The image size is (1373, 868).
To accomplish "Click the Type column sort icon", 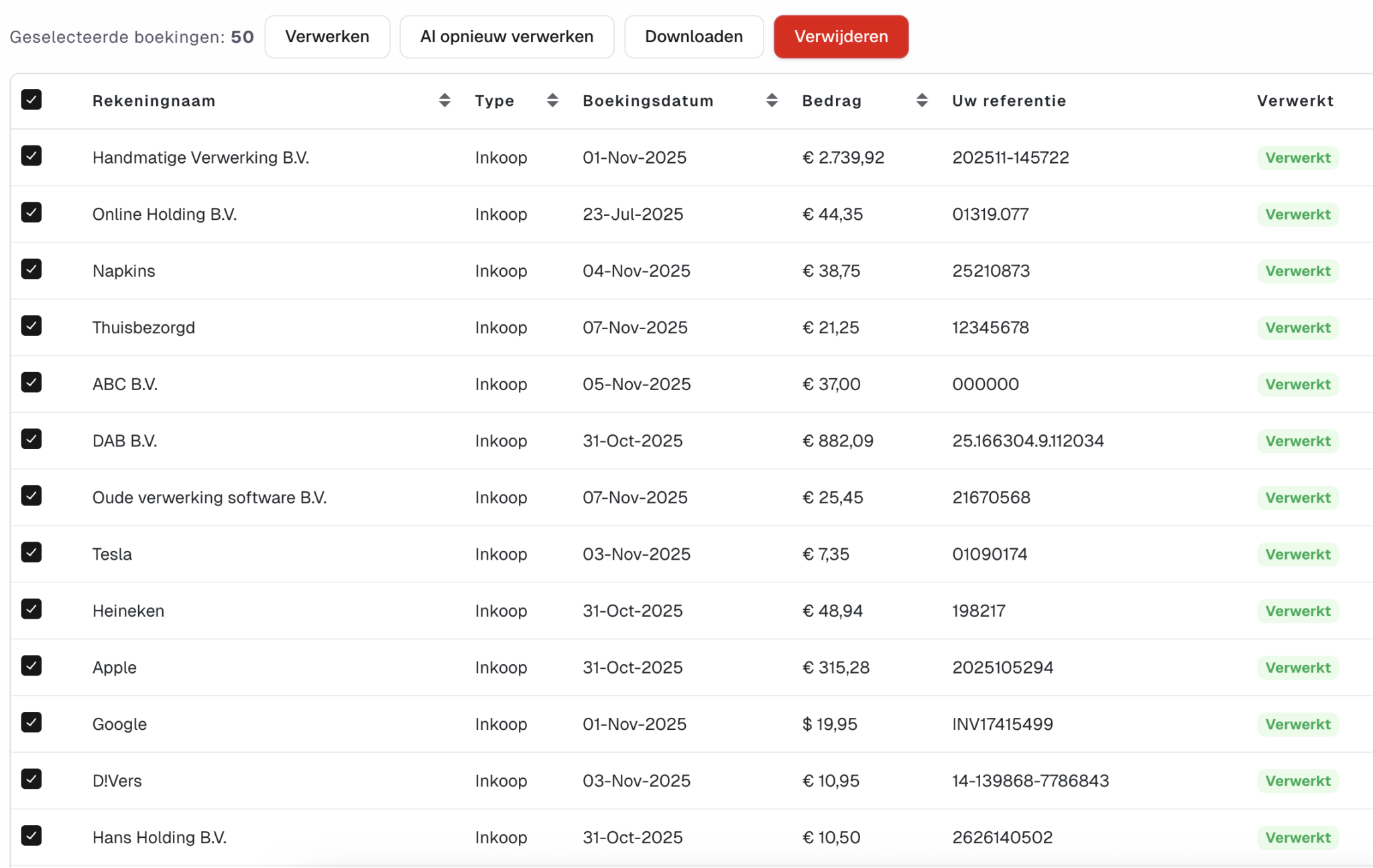I will point(552,101).
